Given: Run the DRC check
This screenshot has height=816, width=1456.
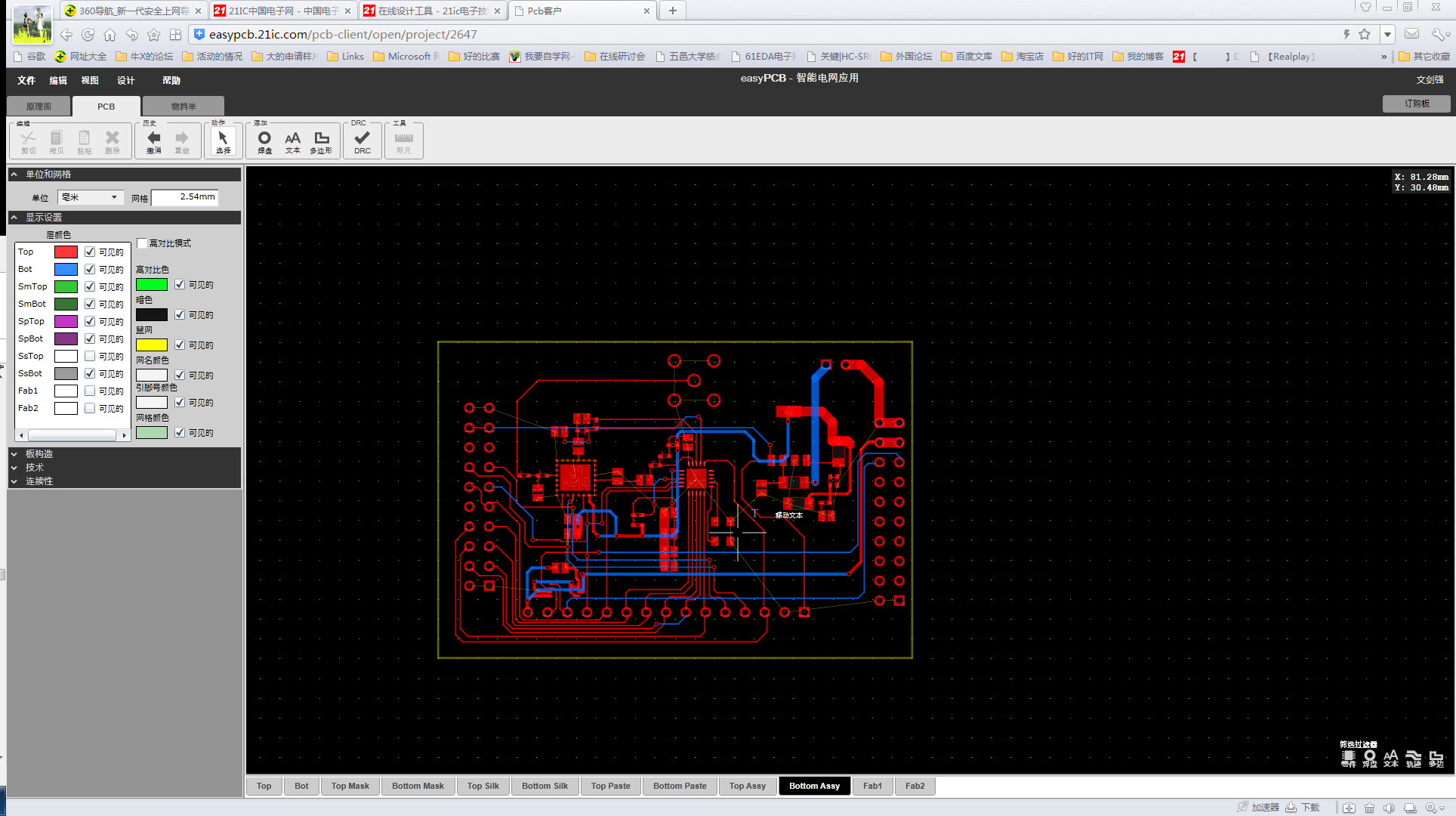Looking at the screenshot, I should (362, 141).
